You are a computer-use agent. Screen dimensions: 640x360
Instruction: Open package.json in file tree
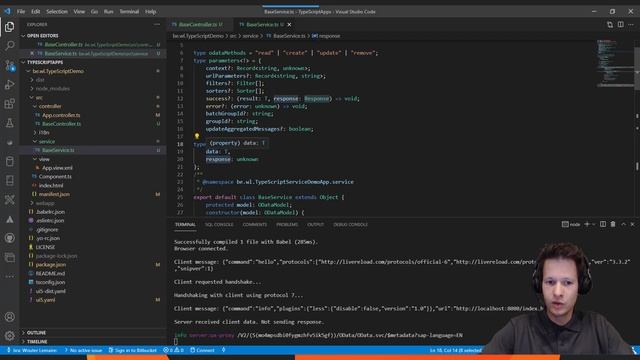click(51, 264)
